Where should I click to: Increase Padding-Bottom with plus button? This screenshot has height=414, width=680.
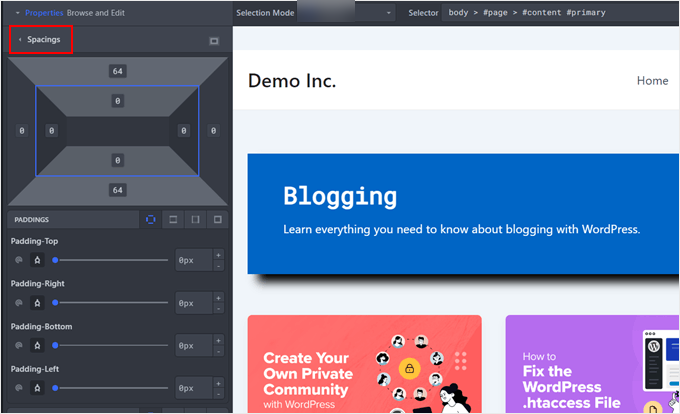219,340
